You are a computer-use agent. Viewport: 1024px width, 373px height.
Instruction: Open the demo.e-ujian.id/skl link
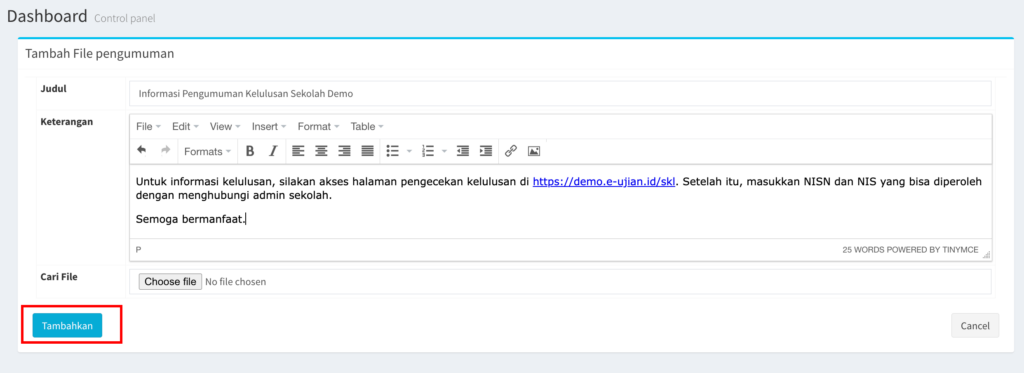pyautogui.click(x=604, y=182)
